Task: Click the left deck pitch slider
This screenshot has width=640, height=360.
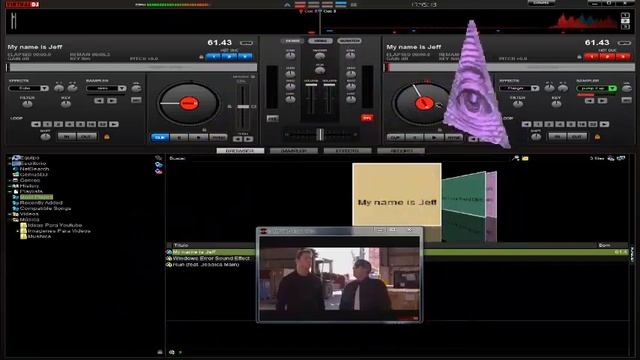Action: coord(243,107)
